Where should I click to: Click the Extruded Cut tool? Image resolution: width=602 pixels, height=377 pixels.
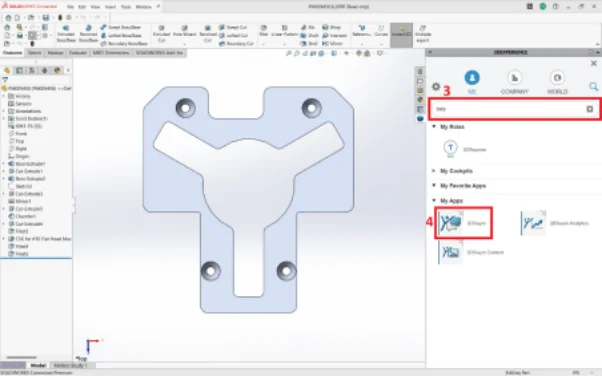coord(161,34)
